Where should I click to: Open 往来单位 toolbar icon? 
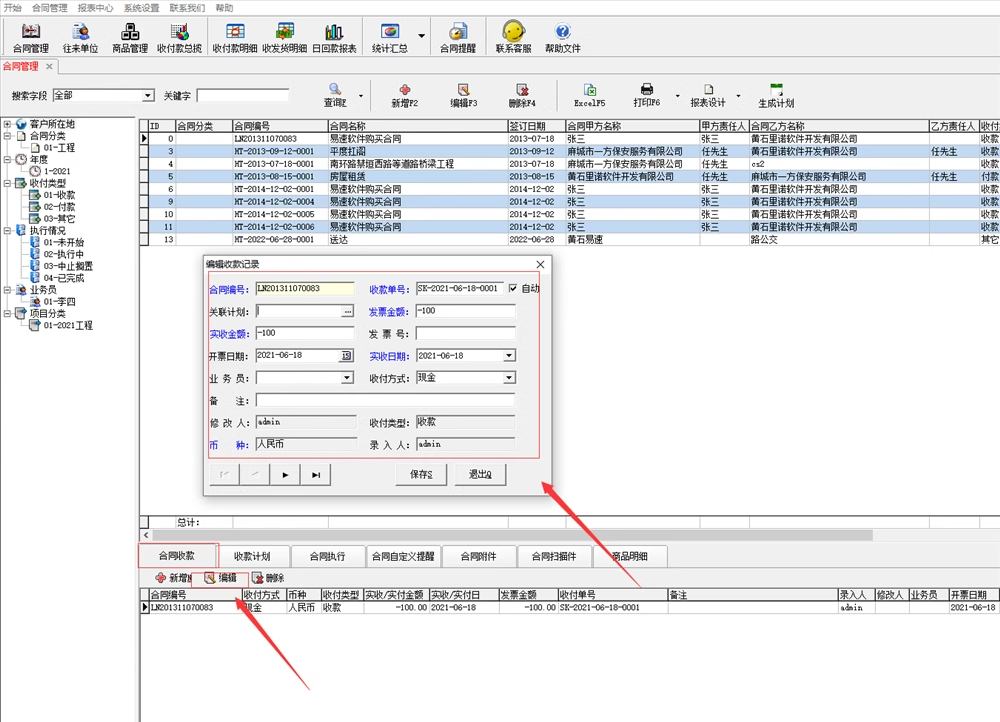(80, 37)
